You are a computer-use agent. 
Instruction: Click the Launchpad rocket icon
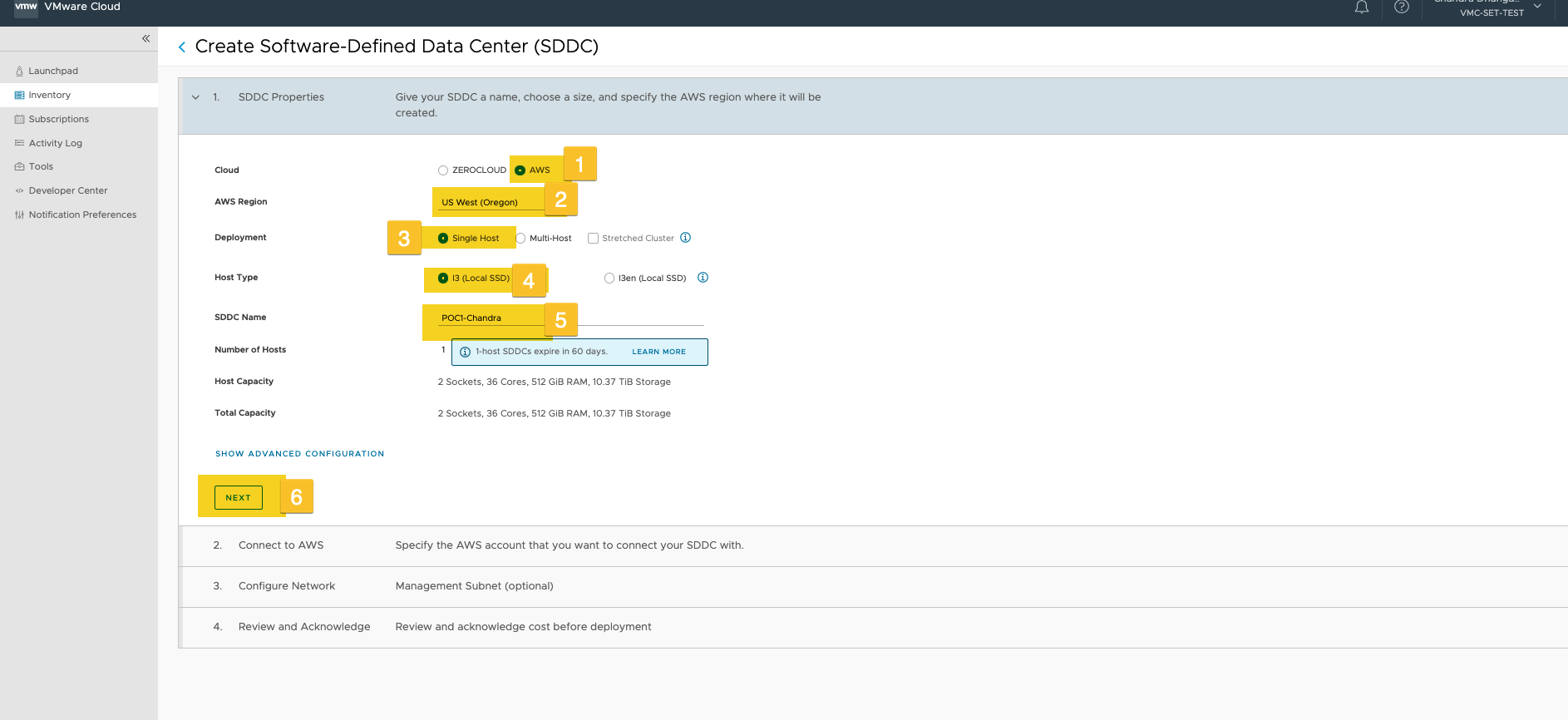19,72
